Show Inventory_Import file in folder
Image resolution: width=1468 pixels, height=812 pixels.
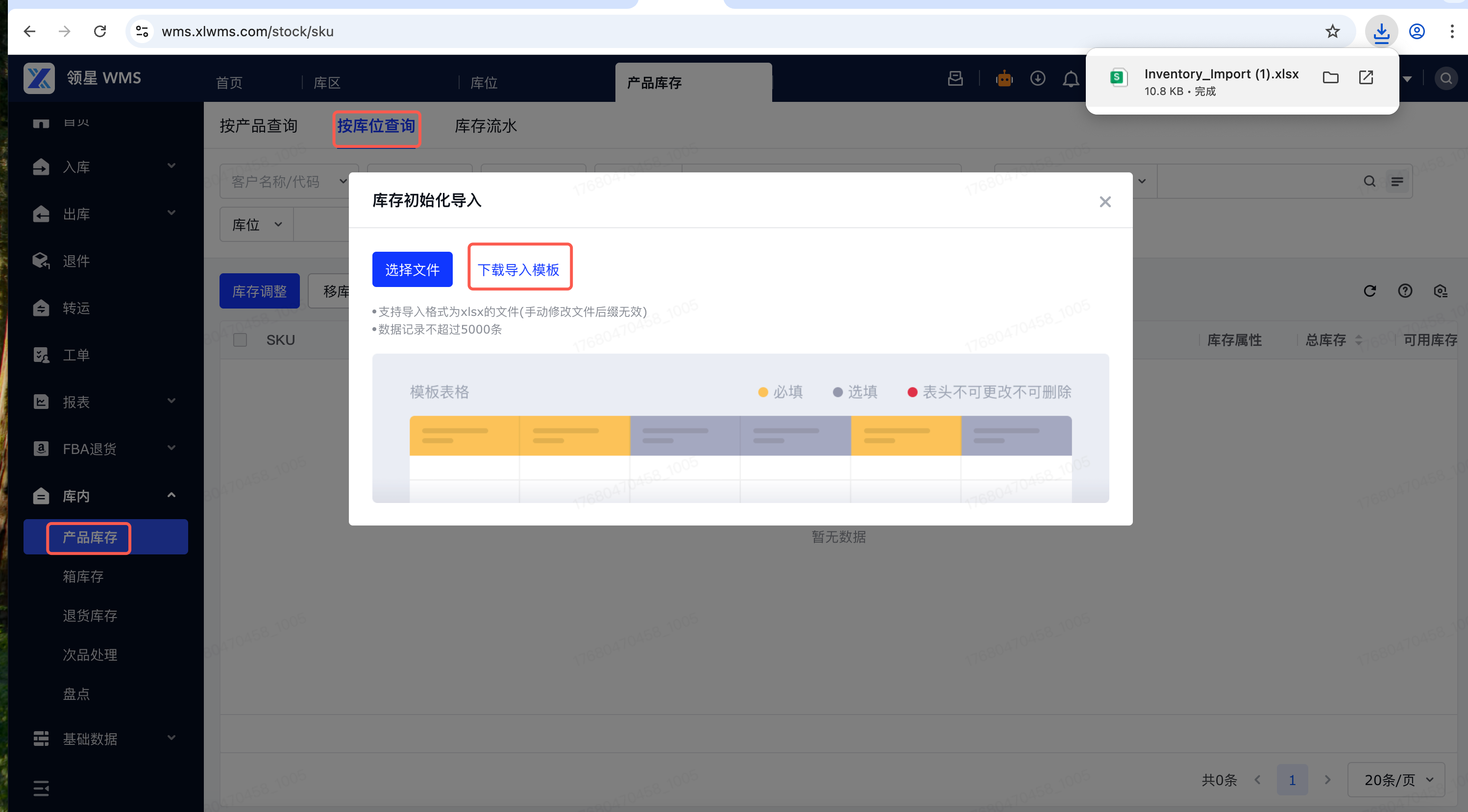coord(1331,77)
